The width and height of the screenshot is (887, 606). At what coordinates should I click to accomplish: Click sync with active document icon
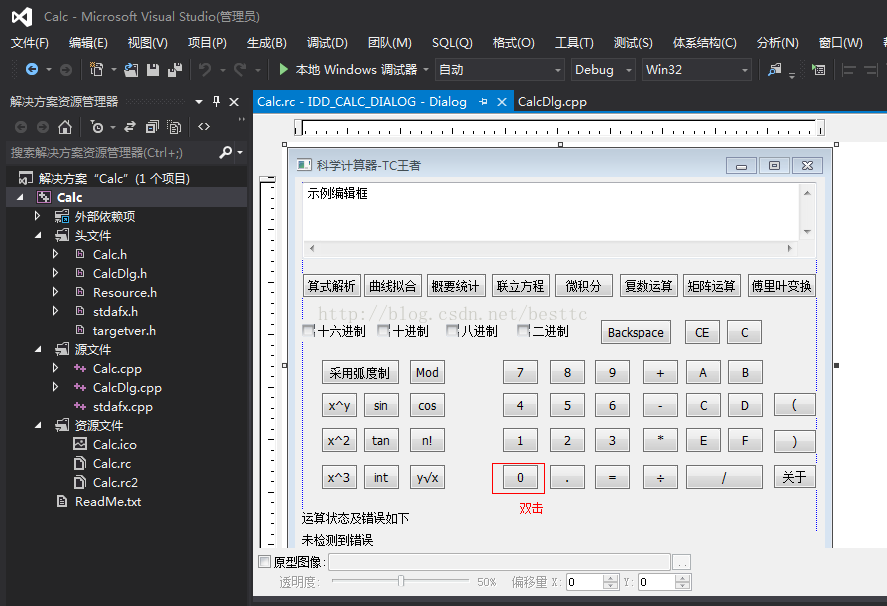(130, 127)
